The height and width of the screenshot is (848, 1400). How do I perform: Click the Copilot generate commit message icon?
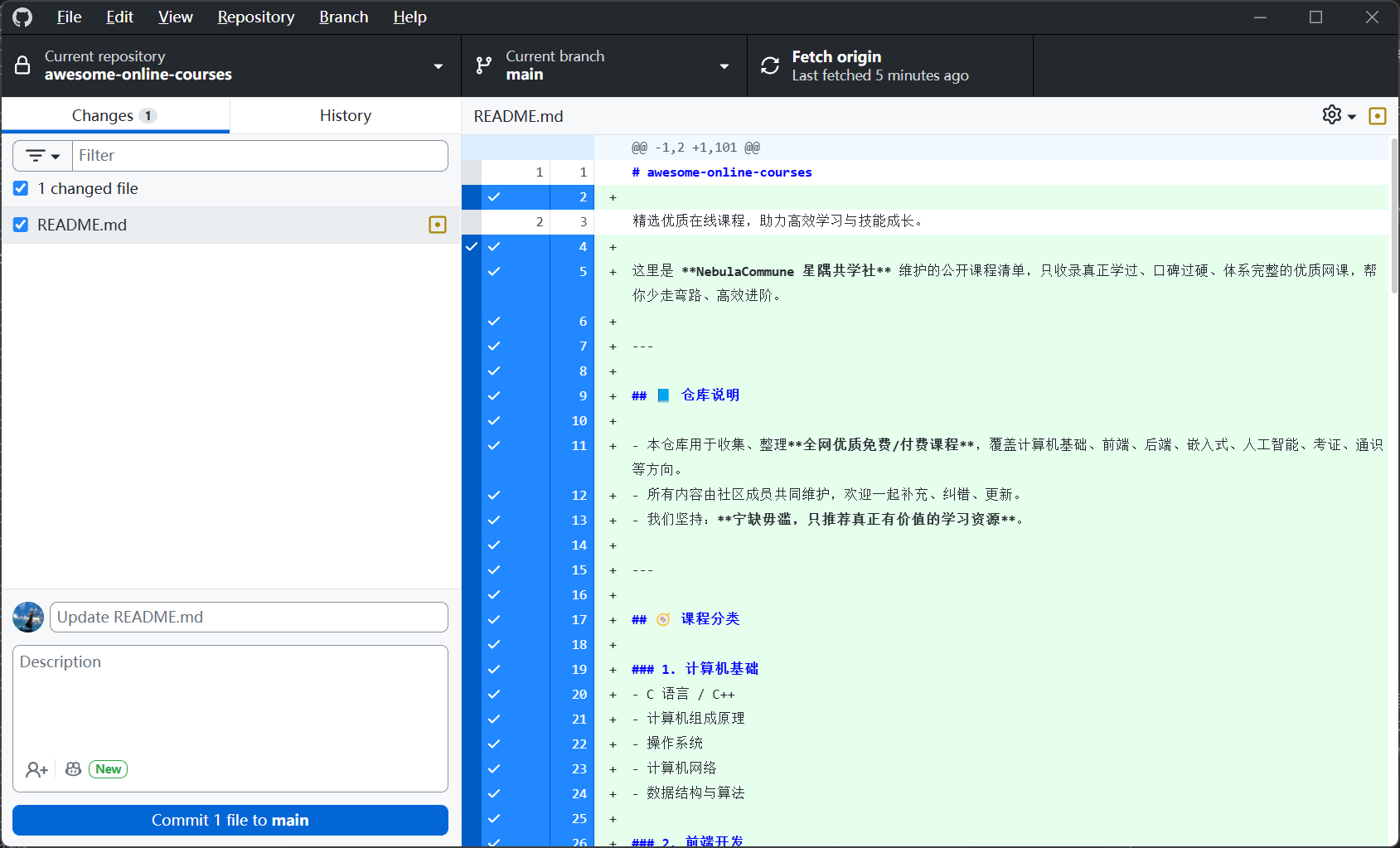(74, 769)
